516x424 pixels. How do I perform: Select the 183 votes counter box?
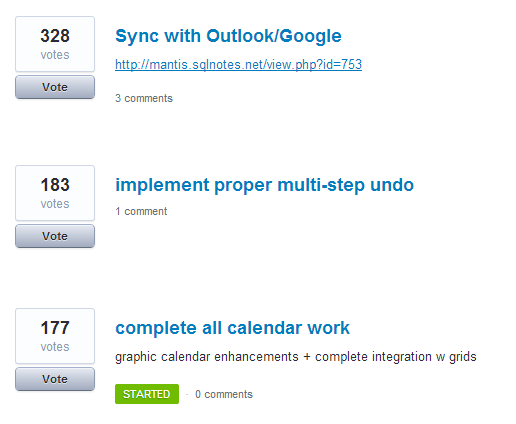55,193
